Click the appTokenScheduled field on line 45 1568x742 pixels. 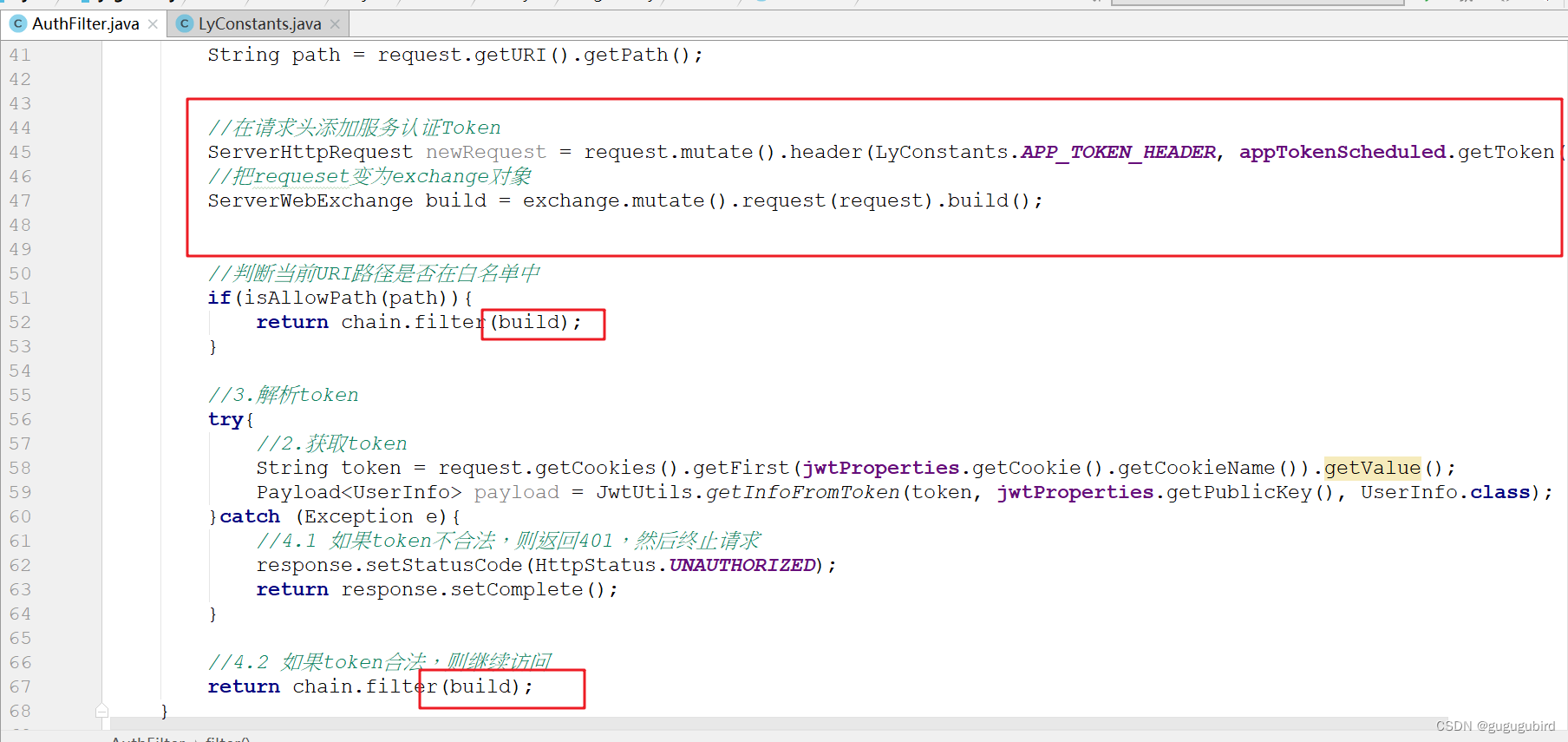pos(1342,152)
